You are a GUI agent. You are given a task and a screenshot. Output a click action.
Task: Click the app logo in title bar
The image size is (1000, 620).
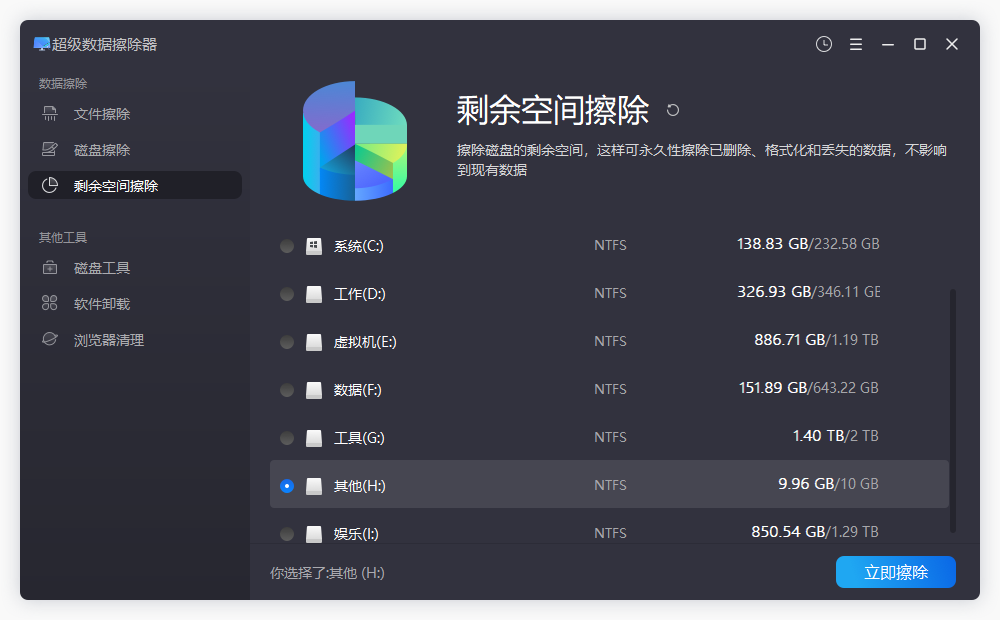point(42,44)
